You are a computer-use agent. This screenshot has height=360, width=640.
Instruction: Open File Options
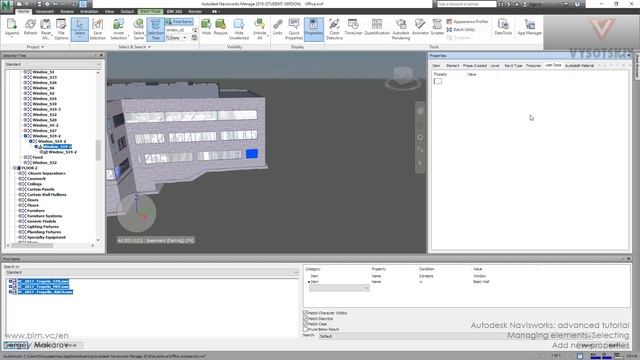tap(61, 28)
